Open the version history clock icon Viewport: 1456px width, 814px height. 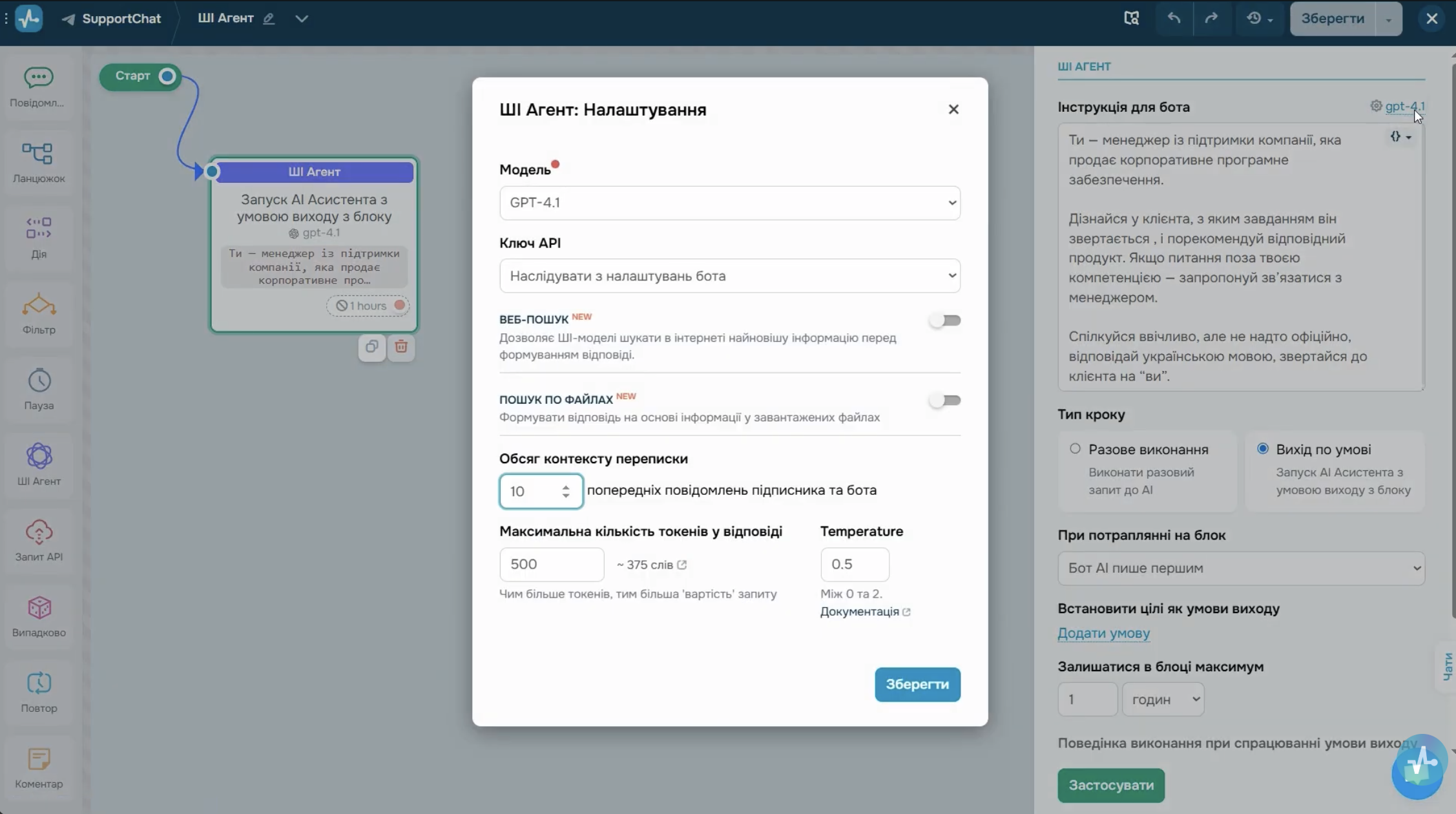pos(1259,18)
